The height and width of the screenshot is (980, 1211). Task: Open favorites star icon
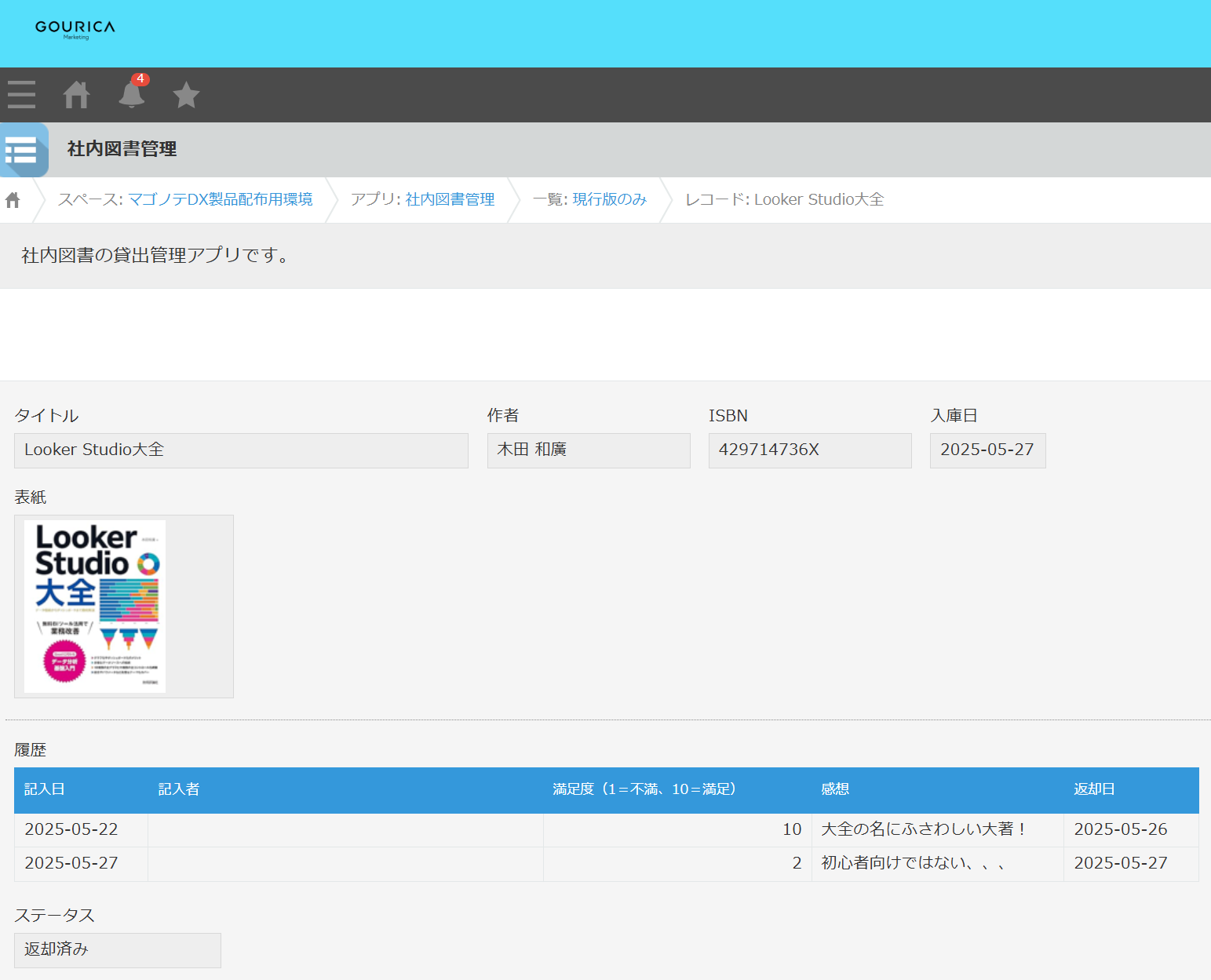[x=186, y=94]
